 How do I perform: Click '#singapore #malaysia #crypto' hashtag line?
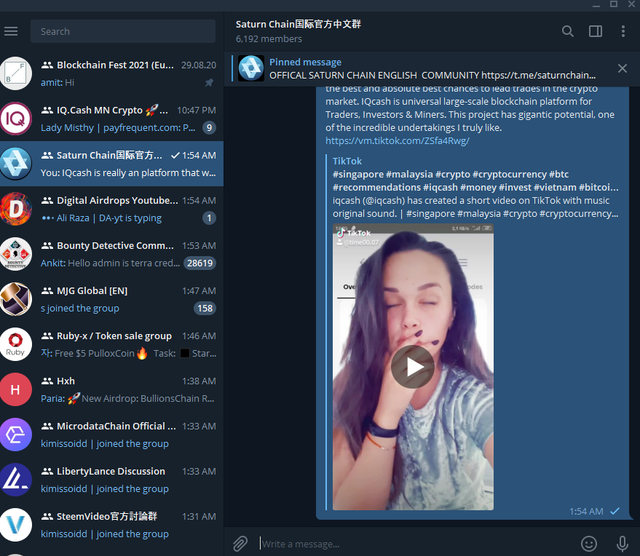pos(451,174)
